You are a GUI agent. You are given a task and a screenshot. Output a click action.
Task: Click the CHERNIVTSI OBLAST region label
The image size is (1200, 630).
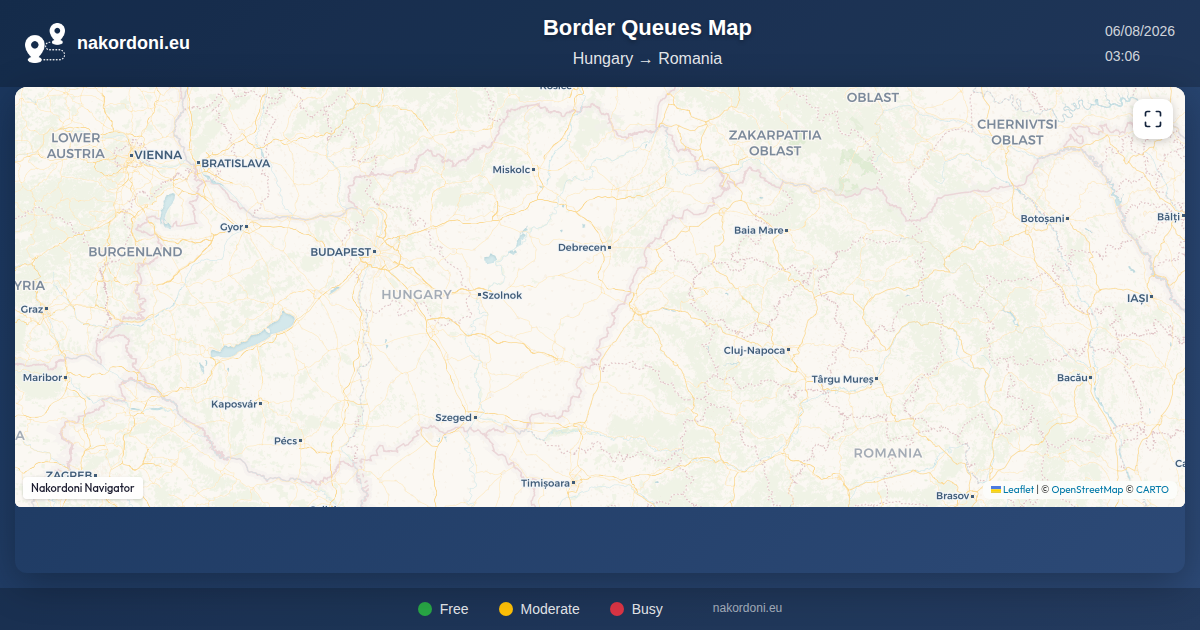[x=1017, y=132]
